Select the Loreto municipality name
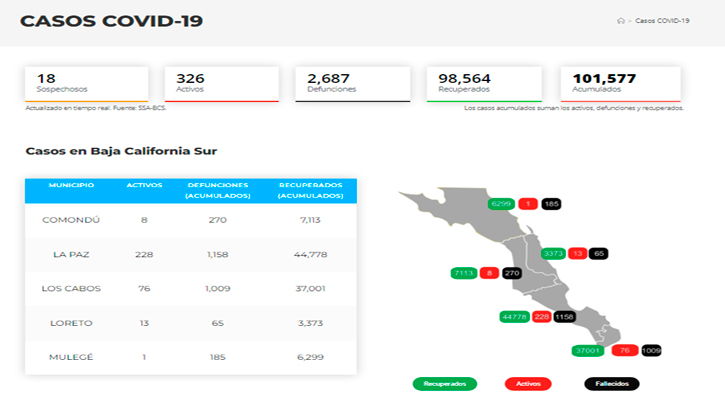The width and height of the screenshot is (725, 400). (71, 323)
